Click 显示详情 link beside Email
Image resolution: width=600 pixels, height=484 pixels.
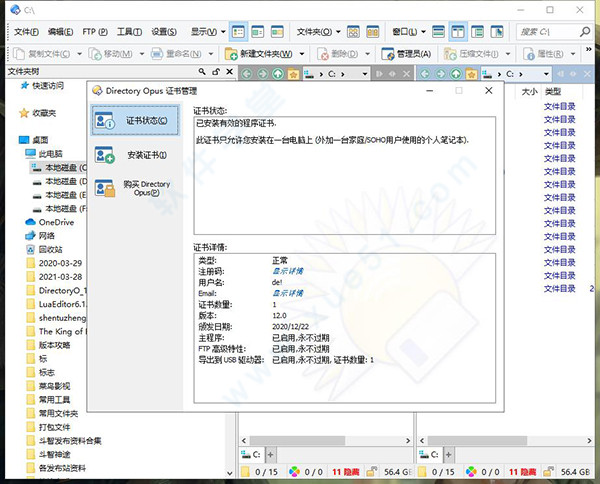(x=287, y=293)
